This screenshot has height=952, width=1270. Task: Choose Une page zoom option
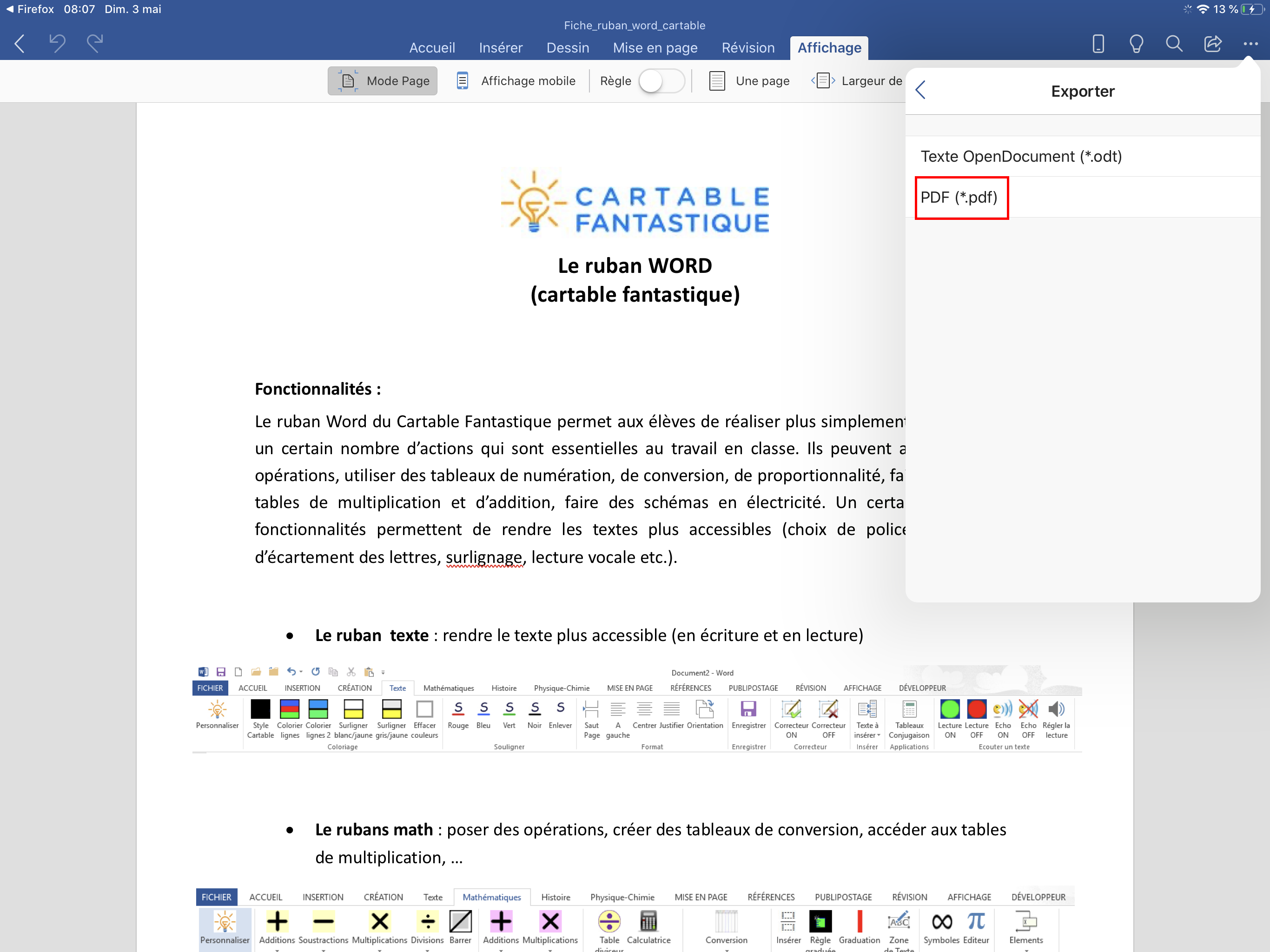click(749, 81)
